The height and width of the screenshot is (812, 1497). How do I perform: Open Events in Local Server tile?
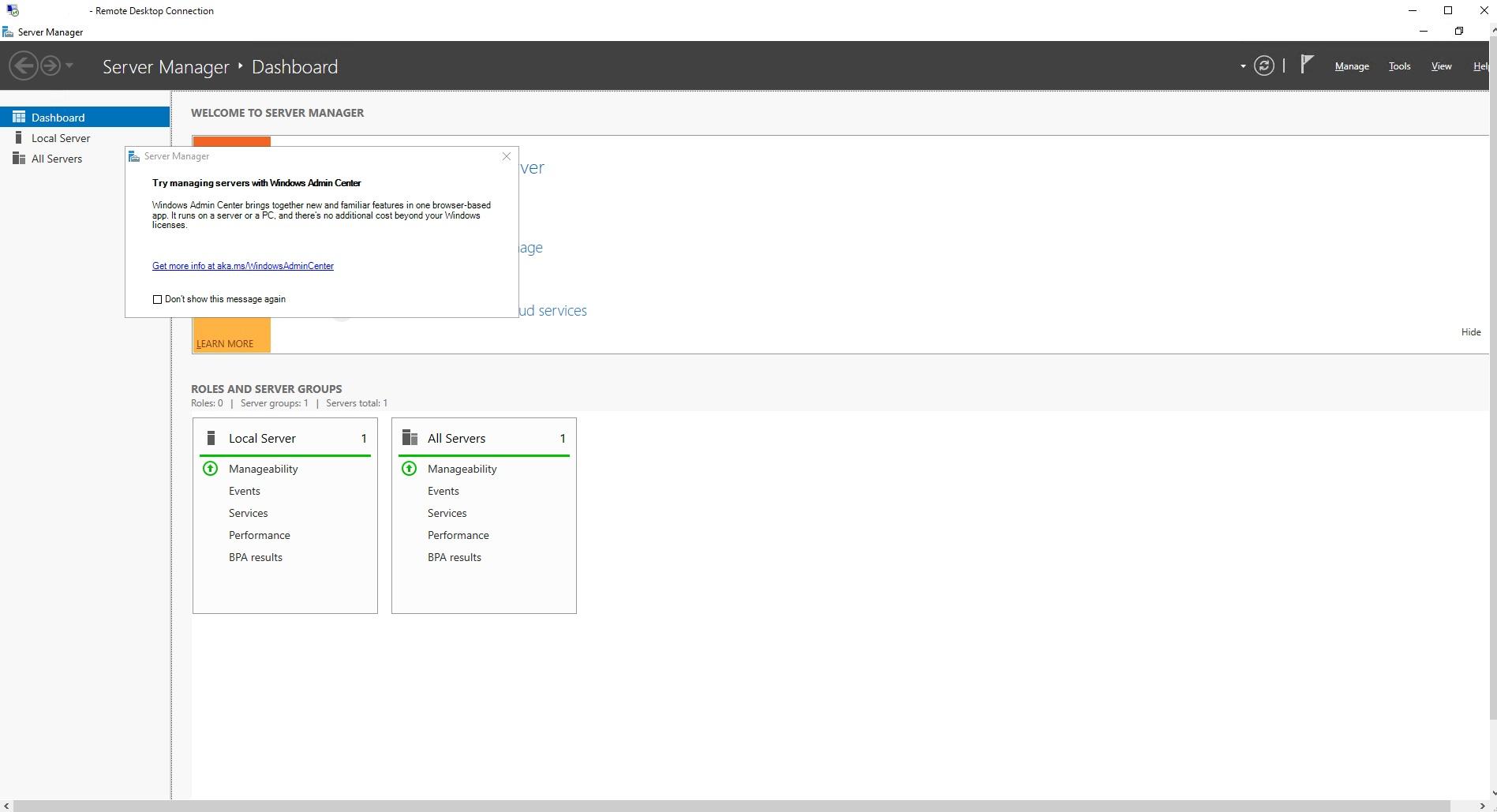[x=245, y=491]
